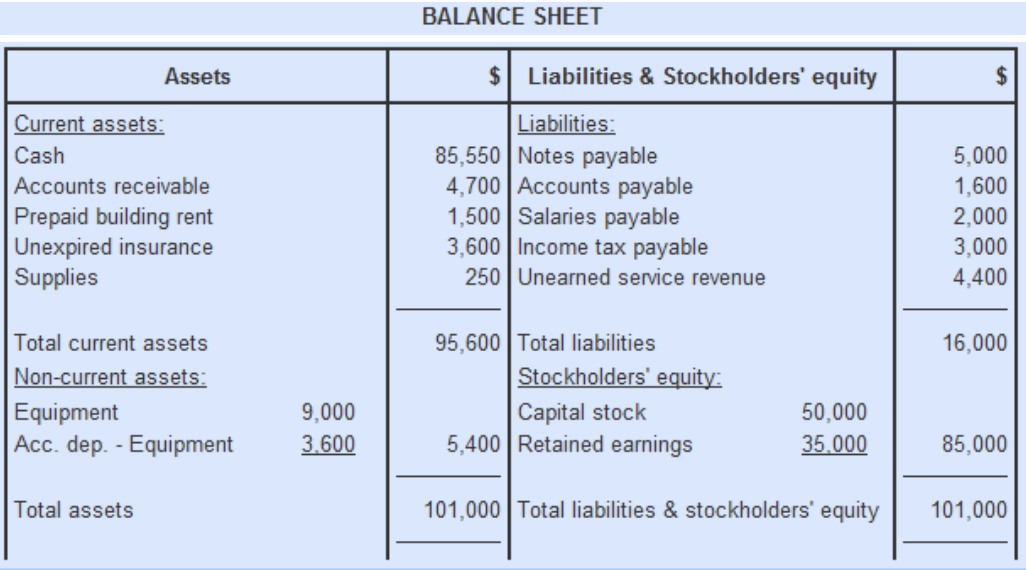Image resolution: width=1026 pixels, height=570 pixels.
Task: Select the Assets column header
Action: click(x=197, y=77)
